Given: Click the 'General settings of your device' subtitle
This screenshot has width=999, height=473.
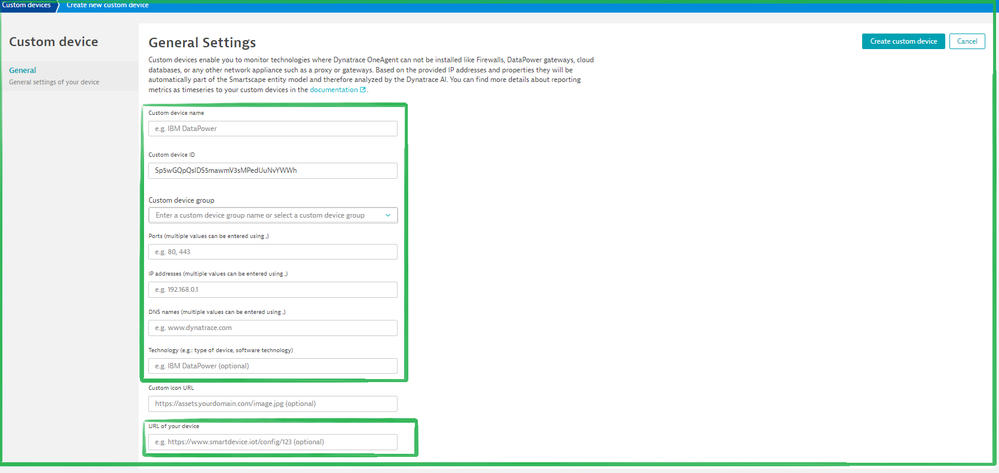Looking at the screenshot, I should [x=52, y=82].
